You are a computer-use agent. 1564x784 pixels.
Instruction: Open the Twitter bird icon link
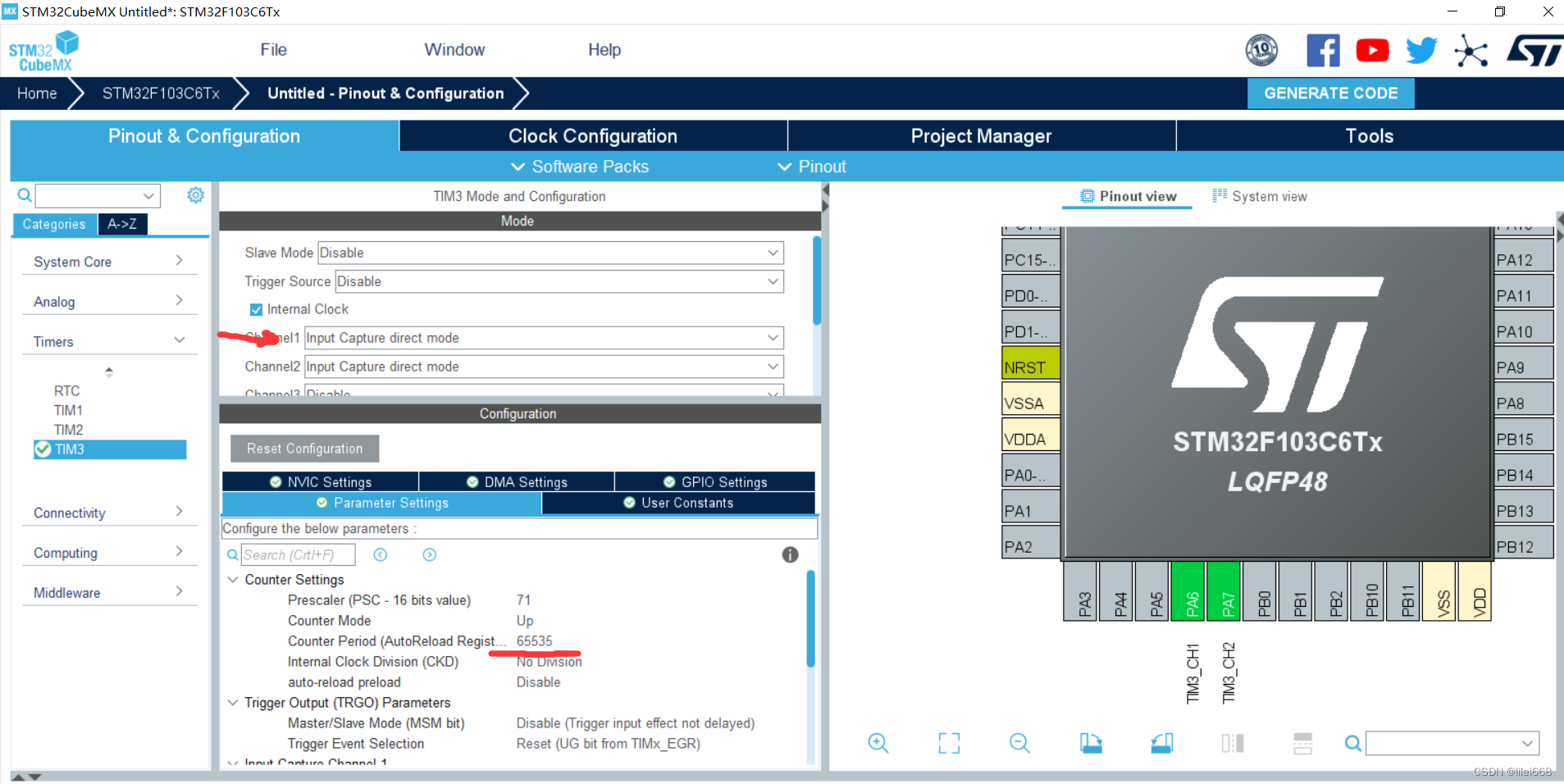click(x=1421, y=51)
